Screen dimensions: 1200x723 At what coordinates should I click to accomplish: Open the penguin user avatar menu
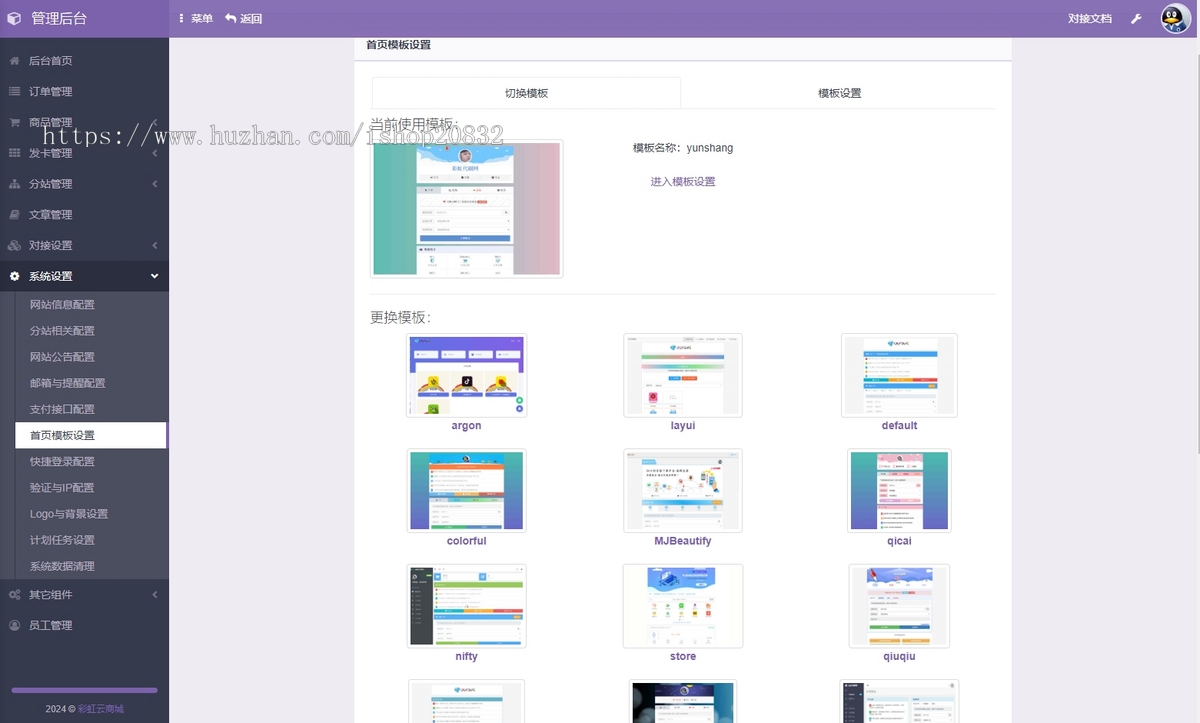[x=1175, y=19]
